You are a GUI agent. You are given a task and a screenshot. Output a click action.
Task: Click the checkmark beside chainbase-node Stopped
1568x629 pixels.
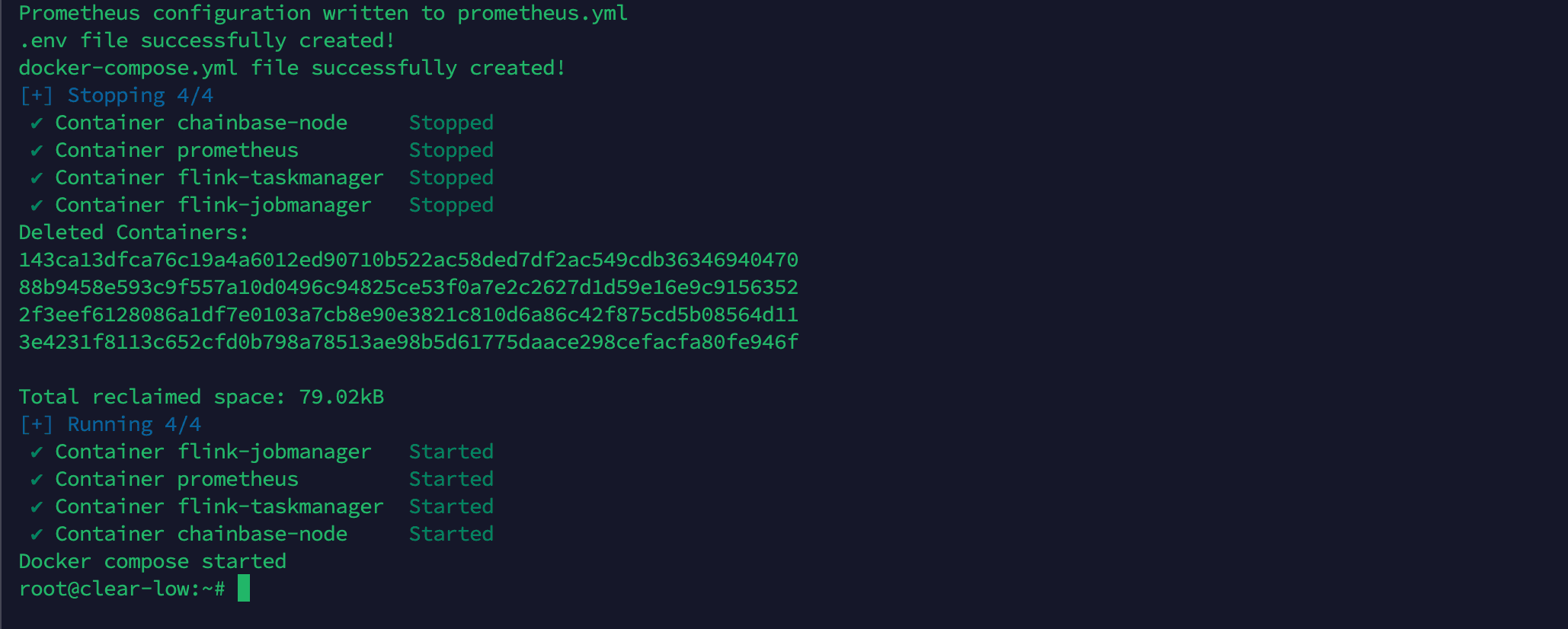[37, 123]
